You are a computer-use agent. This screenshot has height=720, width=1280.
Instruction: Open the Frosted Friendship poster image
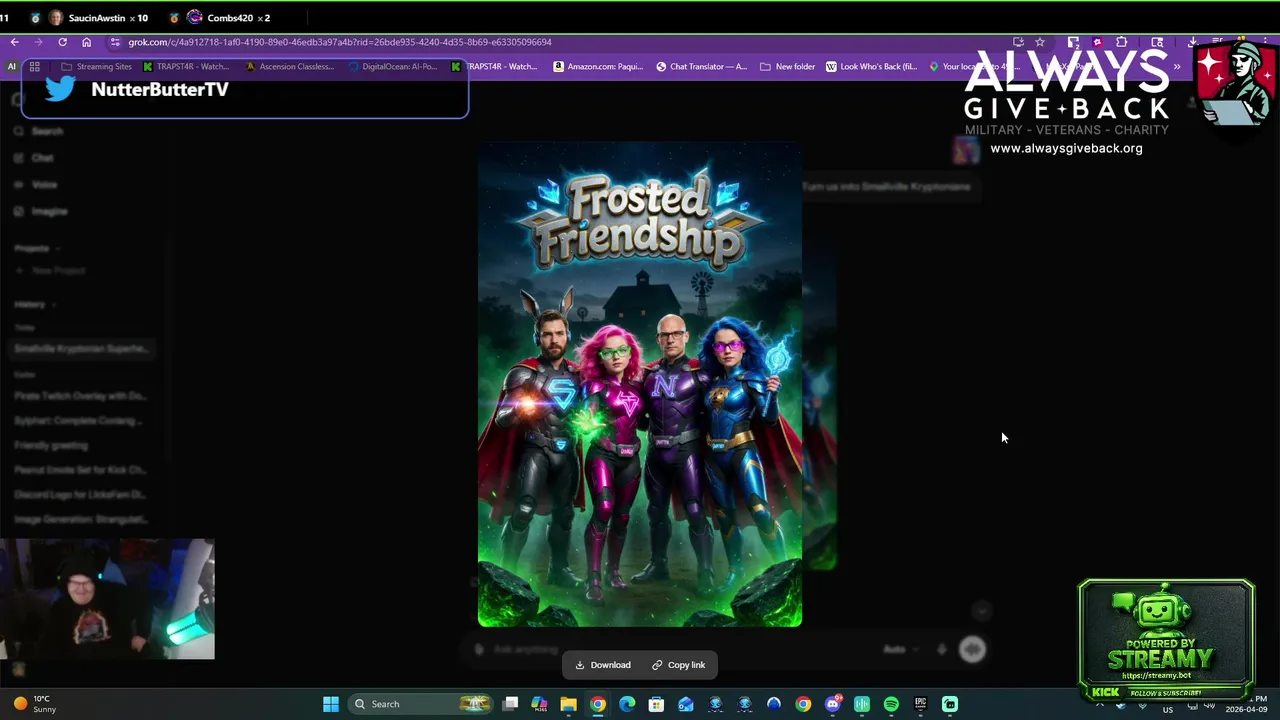pos(640,384)
